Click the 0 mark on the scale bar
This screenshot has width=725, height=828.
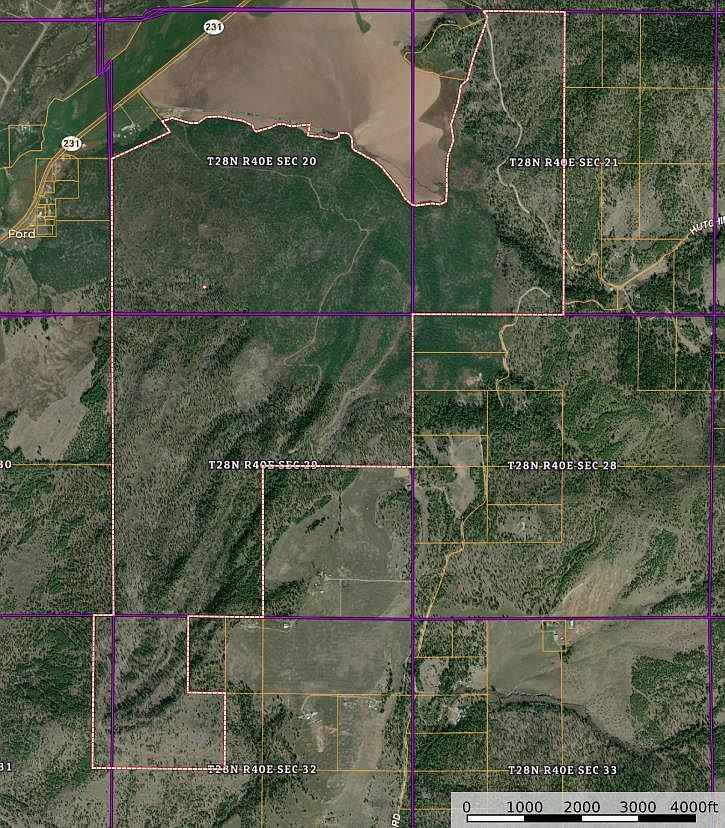coord(467,807)
